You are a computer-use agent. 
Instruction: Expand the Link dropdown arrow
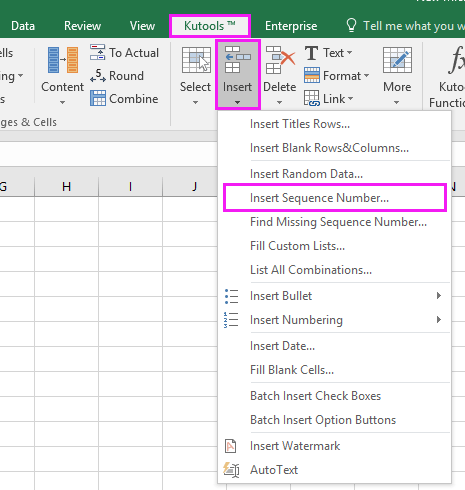(350, 99)
